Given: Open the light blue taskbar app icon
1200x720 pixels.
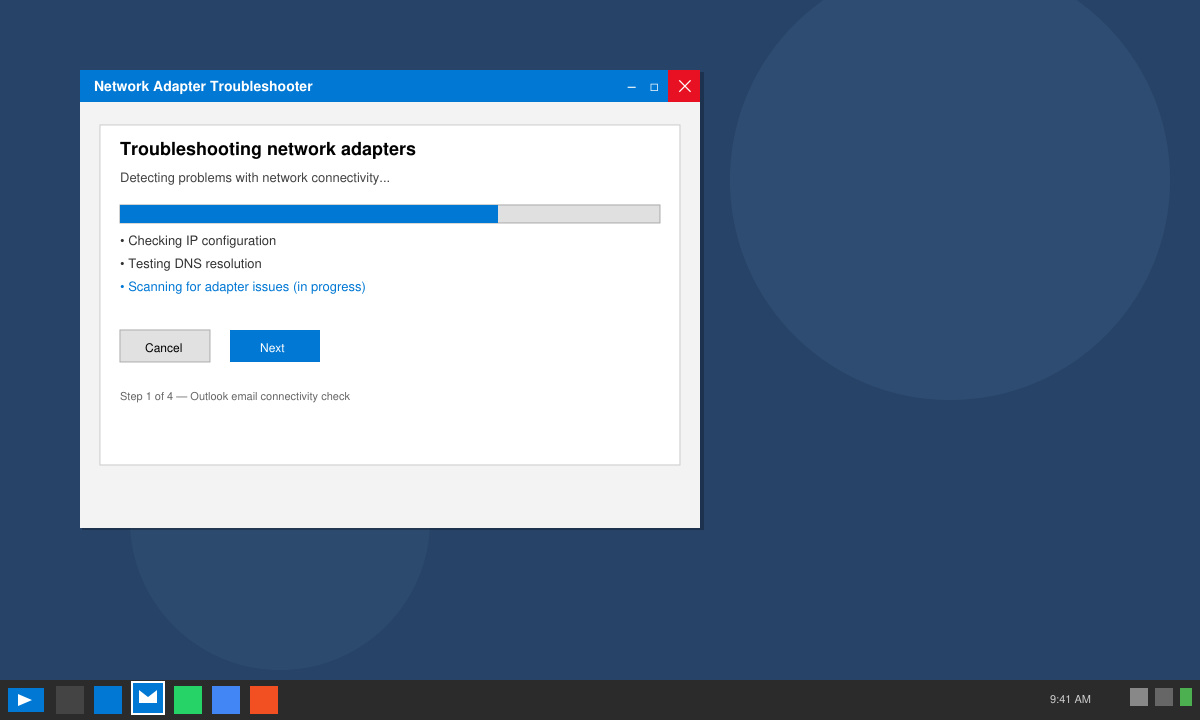Looking at the screenshot, I should (x=226, y=700).
